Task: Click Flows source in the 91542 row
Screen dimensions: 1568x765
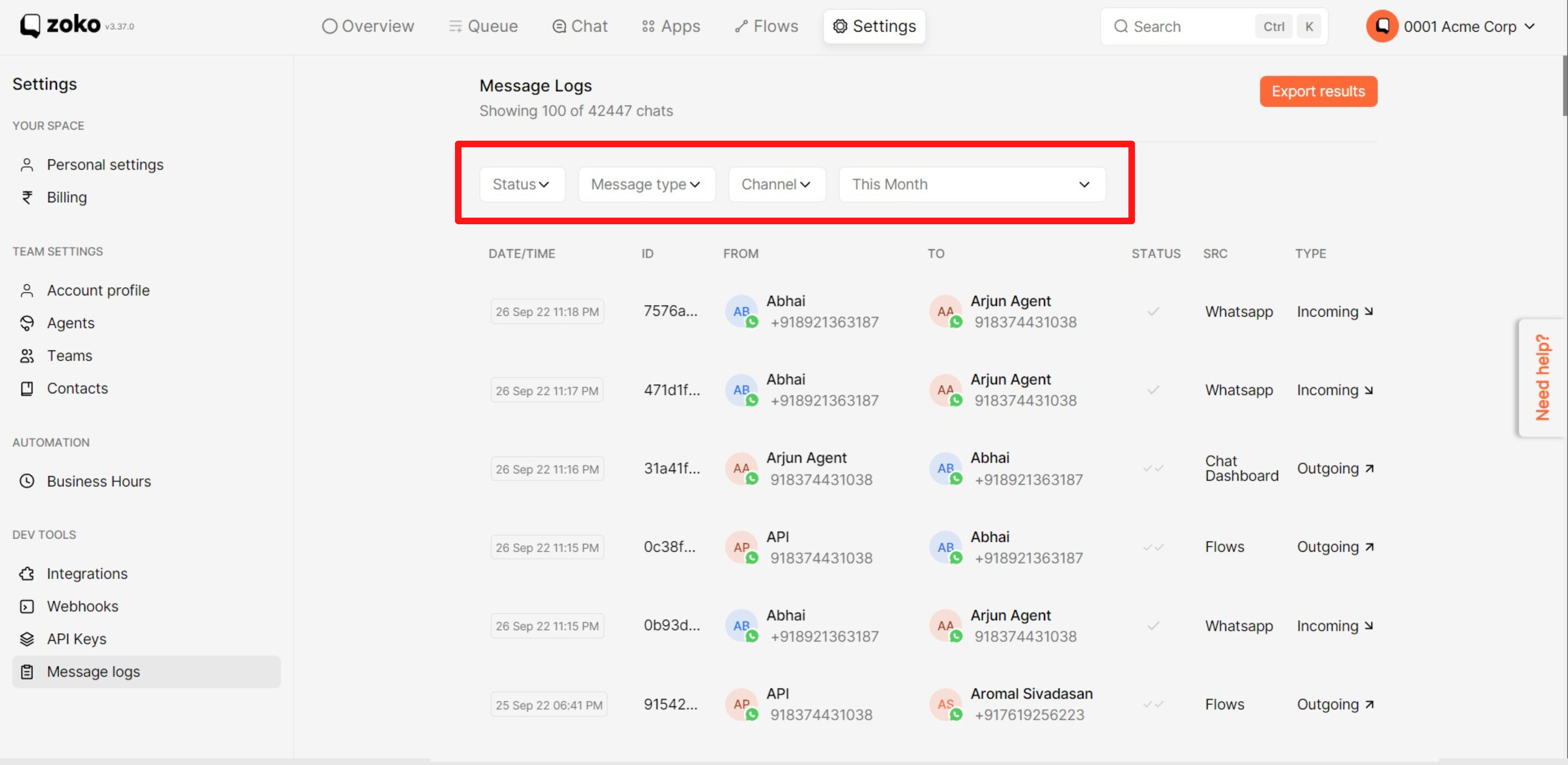Action: tap(1225, 704)
